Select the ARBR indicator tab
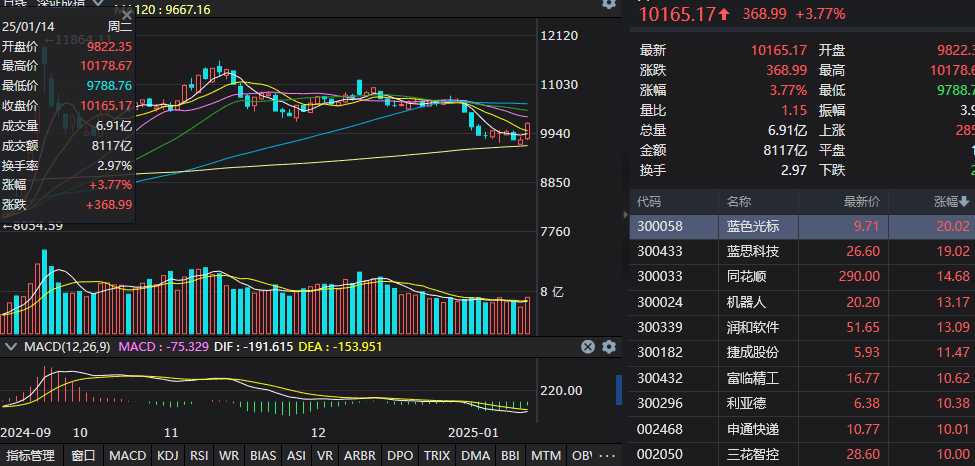975x466 pixels. [359, 455]
